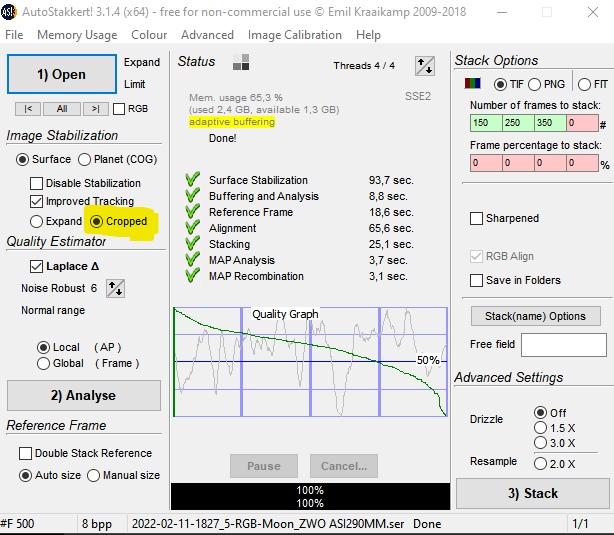Open the Colour menu
The width and height of the screenshot is (614, 535).
coord(149,35)
